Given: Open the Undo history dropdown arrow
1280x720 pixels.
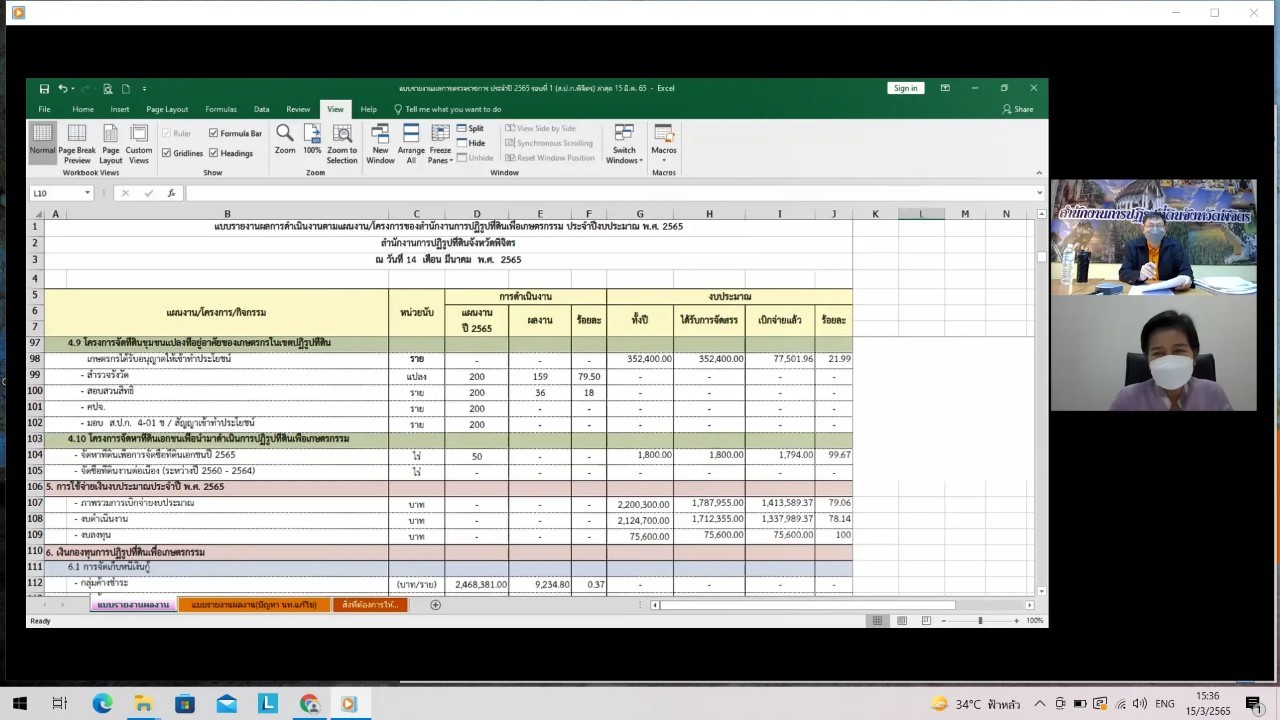Looking at the screenshot, I should point(72,88).
